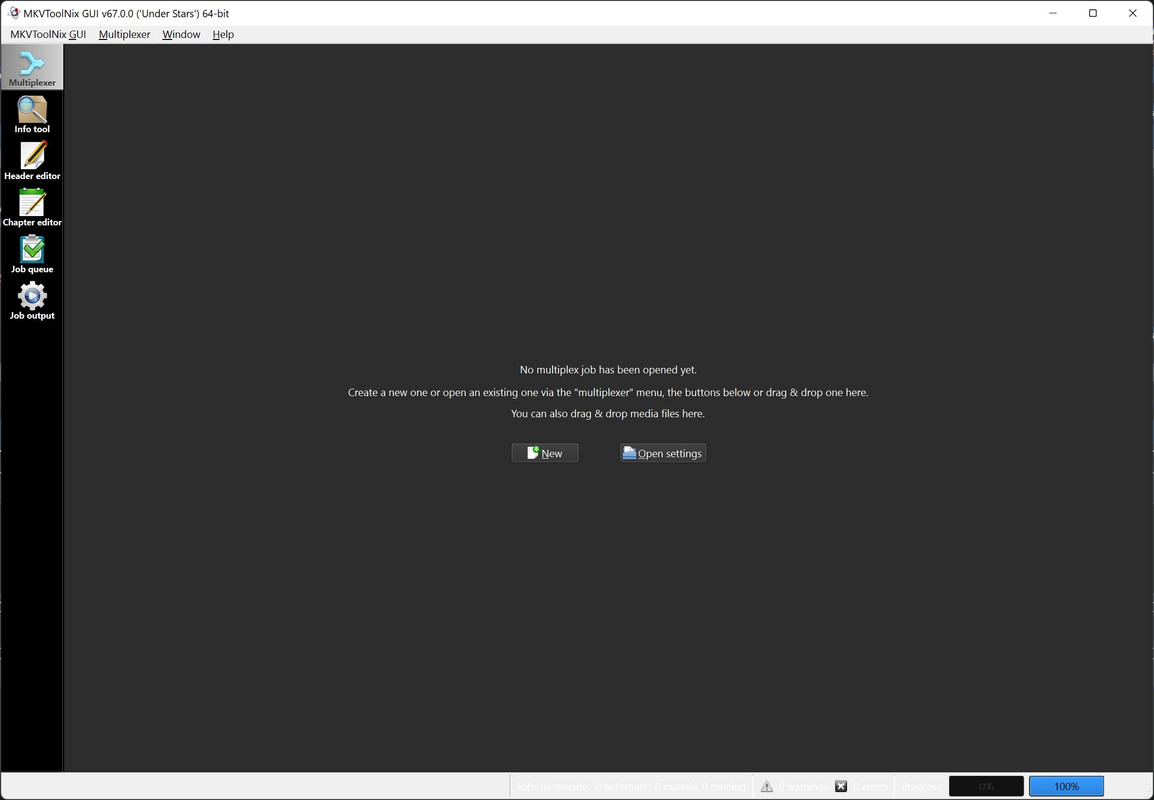Open the Help menu
Screen dimensions: 1154x800
(223, 35)
